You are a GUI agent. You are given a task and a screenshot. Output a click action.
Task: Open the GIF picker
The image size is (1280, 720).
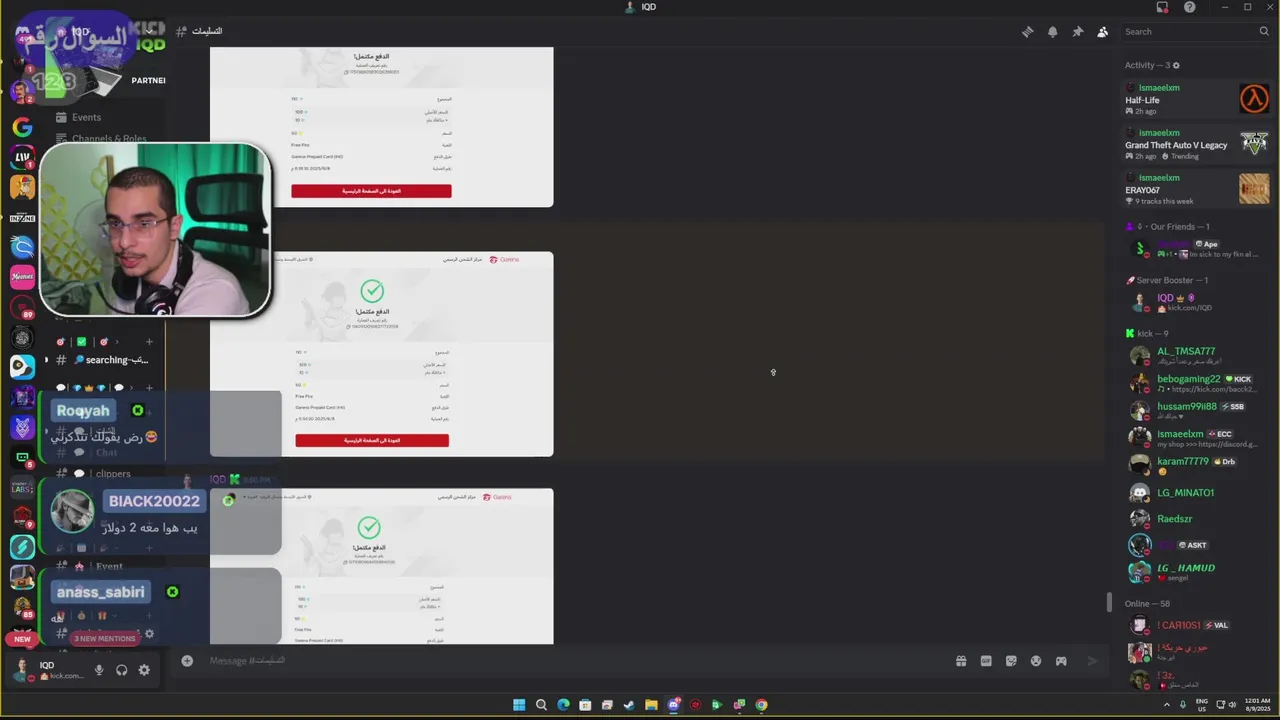coord(986,661)
